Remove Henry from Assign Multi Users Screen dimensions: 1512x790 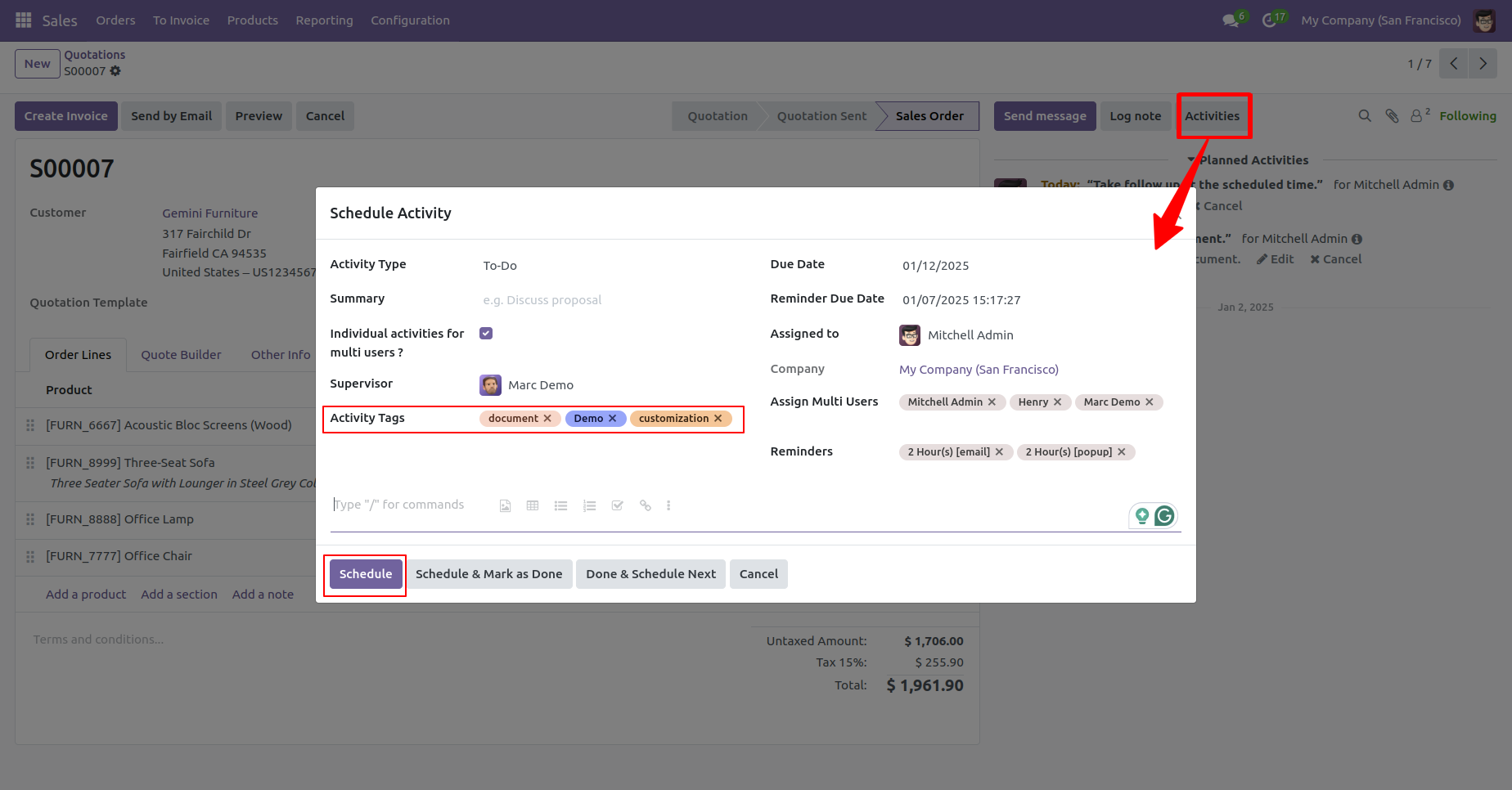click(1058, 402)
